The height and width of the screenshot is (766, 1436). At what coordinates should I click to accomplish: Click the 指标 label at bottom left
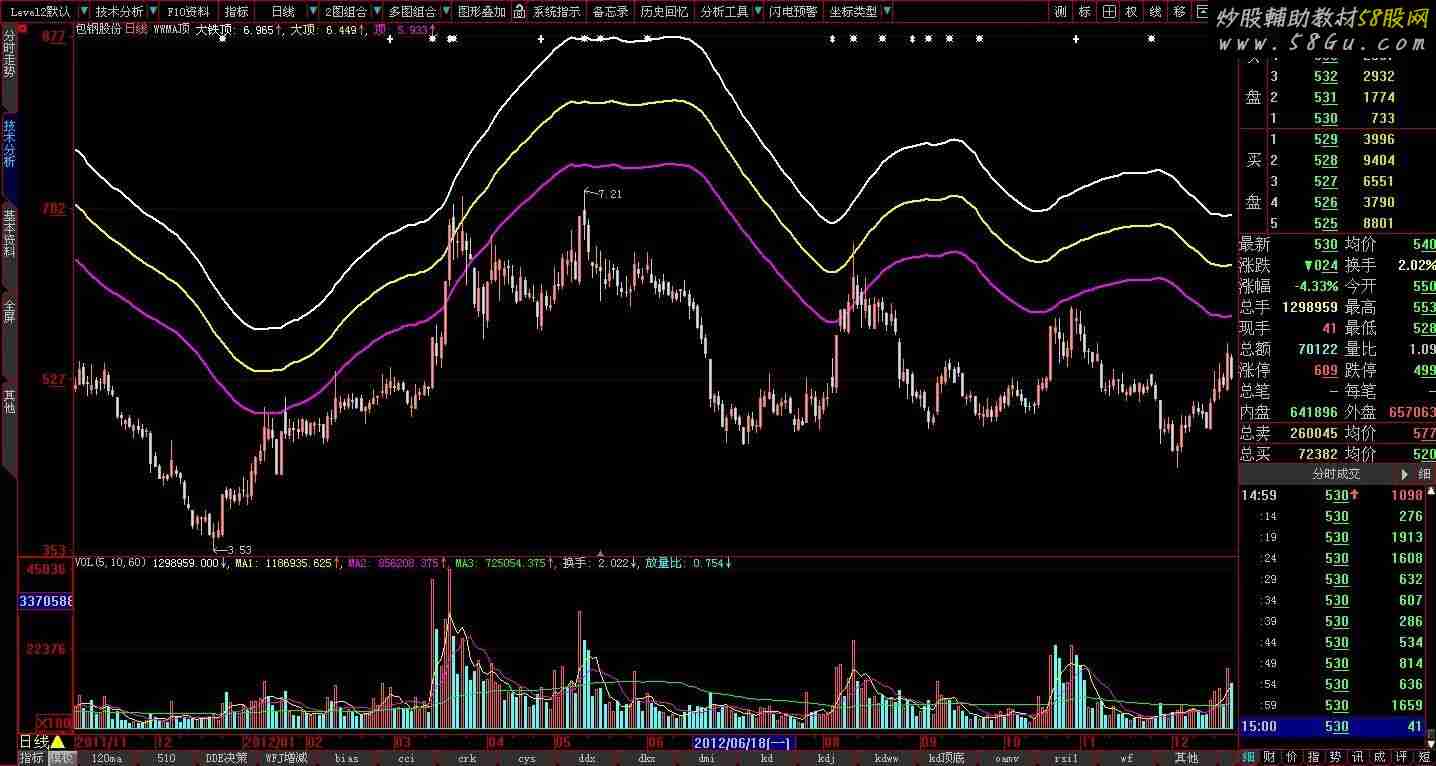(32, 758)
